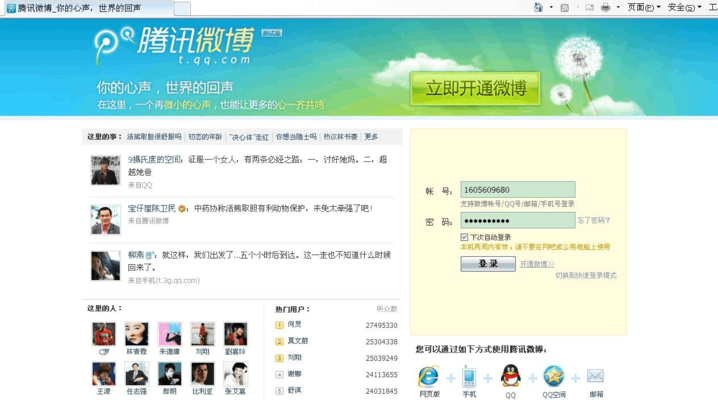The width and height of the screenshot is (718, 400).
Task: Click the 网页版 Internet Explorer icon
Action: coord(429,376)
